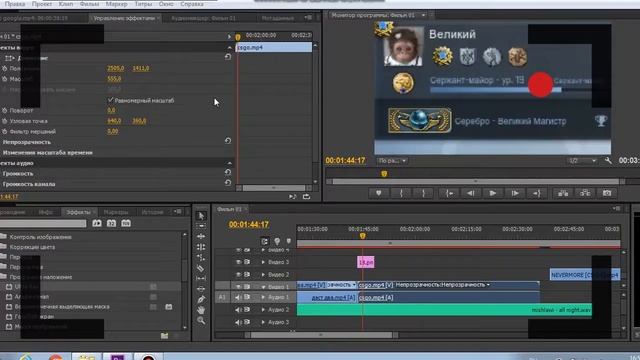Reset Громкость effect parameters
Viewport: 640px width, 360px height.
click(x=228, y=172)
